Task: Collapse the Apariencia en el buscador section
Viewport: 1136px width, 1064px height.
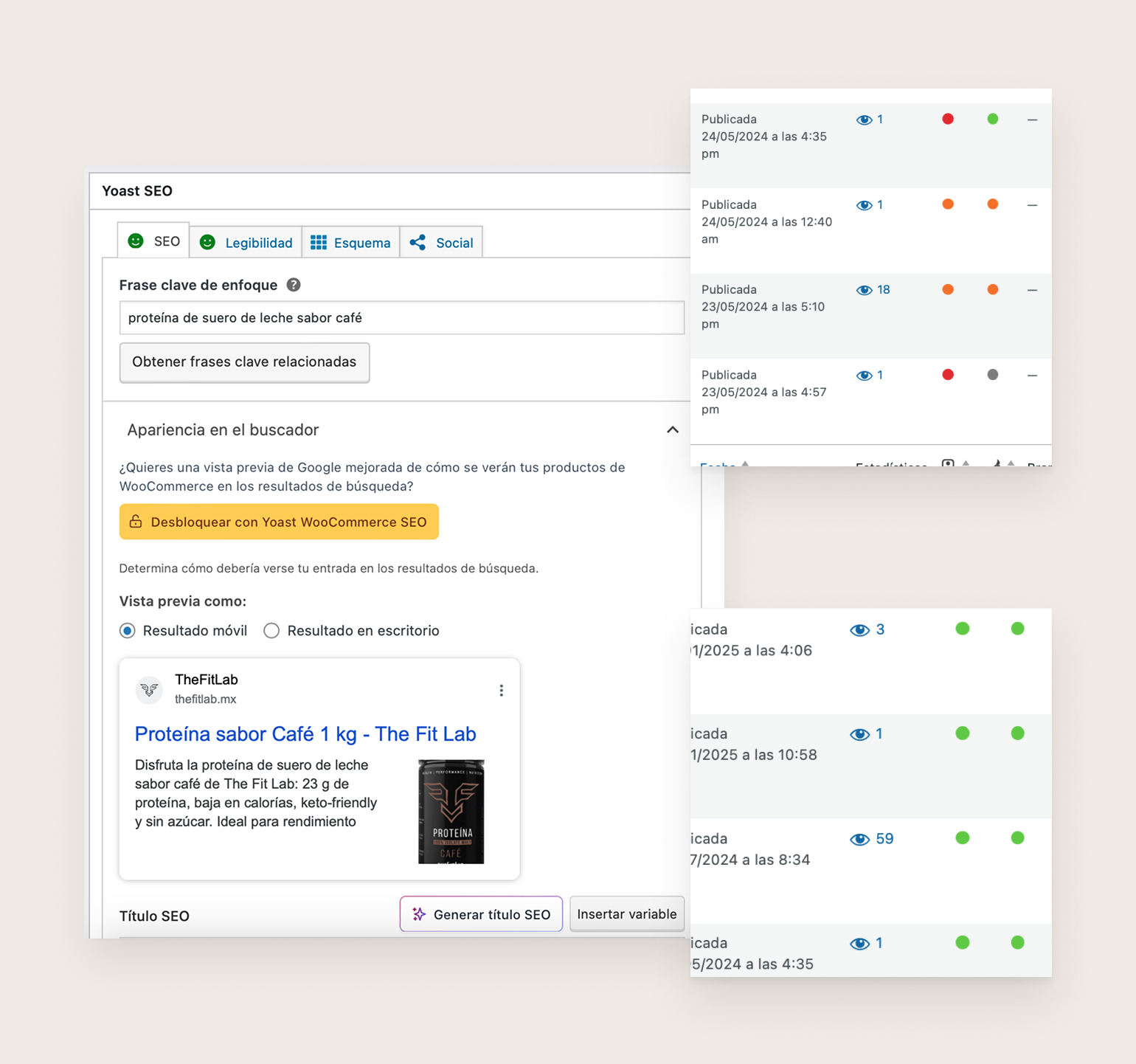Action: 672,429
